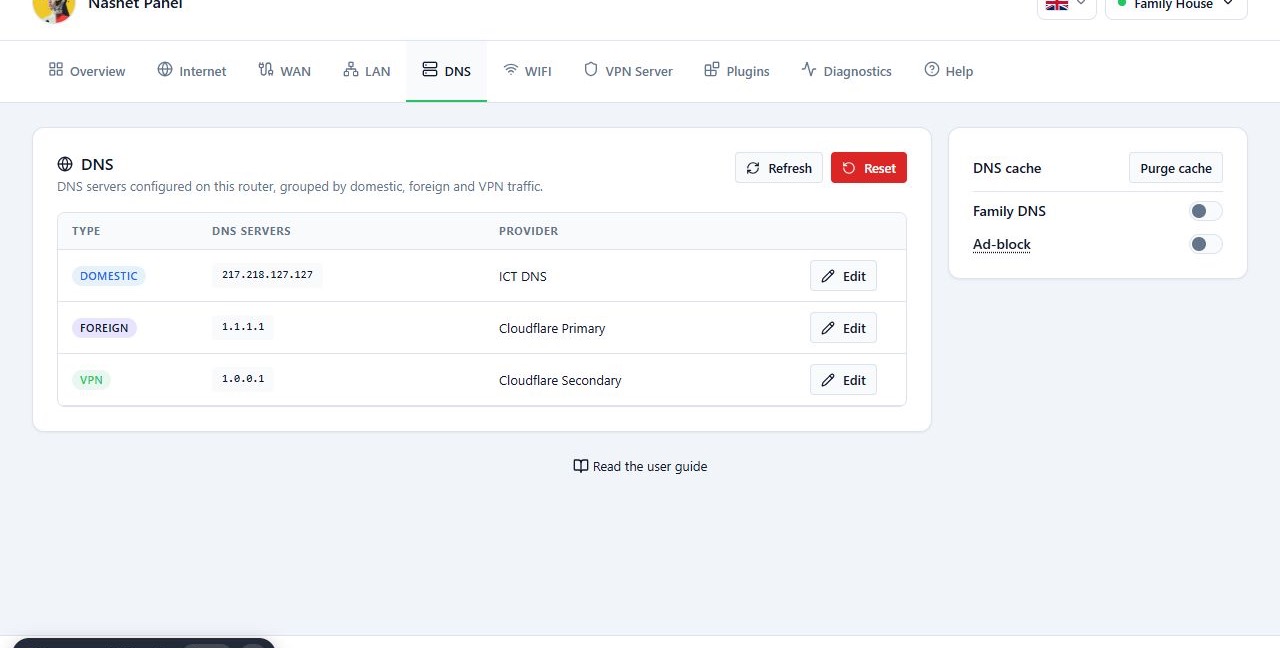Click the underlined Ad-block label
1280x648 pixels.
[x=1002, y=244]
